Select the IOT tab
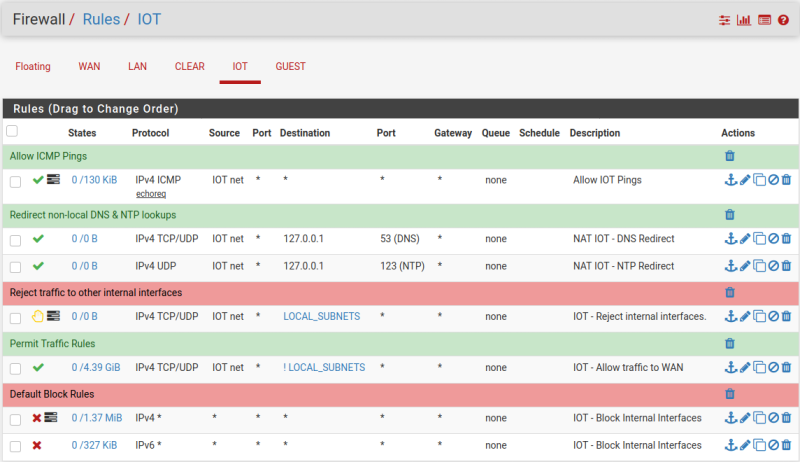This screenshot has height=462, width=800. (x=240, y=66)
